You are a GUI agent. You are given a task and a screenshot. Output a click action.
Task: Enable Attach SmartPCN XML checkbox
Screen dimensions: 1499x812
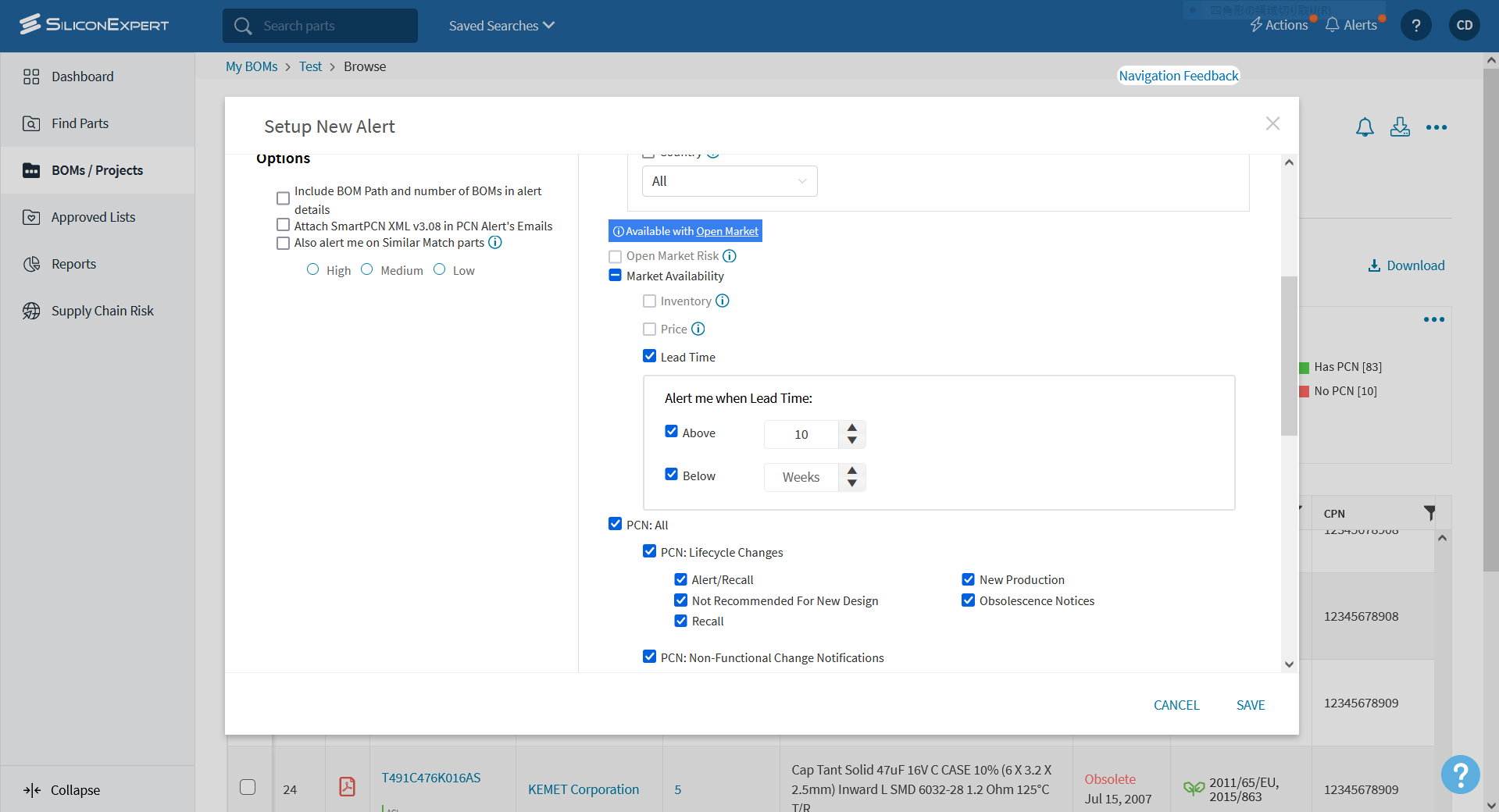click(283, 225)
